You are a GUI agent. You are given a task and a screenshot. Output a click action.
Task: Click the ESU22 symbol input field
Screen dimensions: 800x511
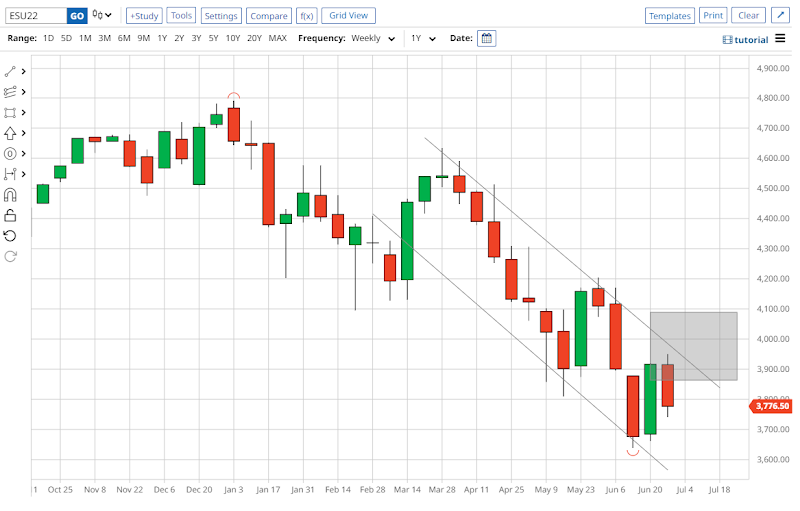coord(34,16)
